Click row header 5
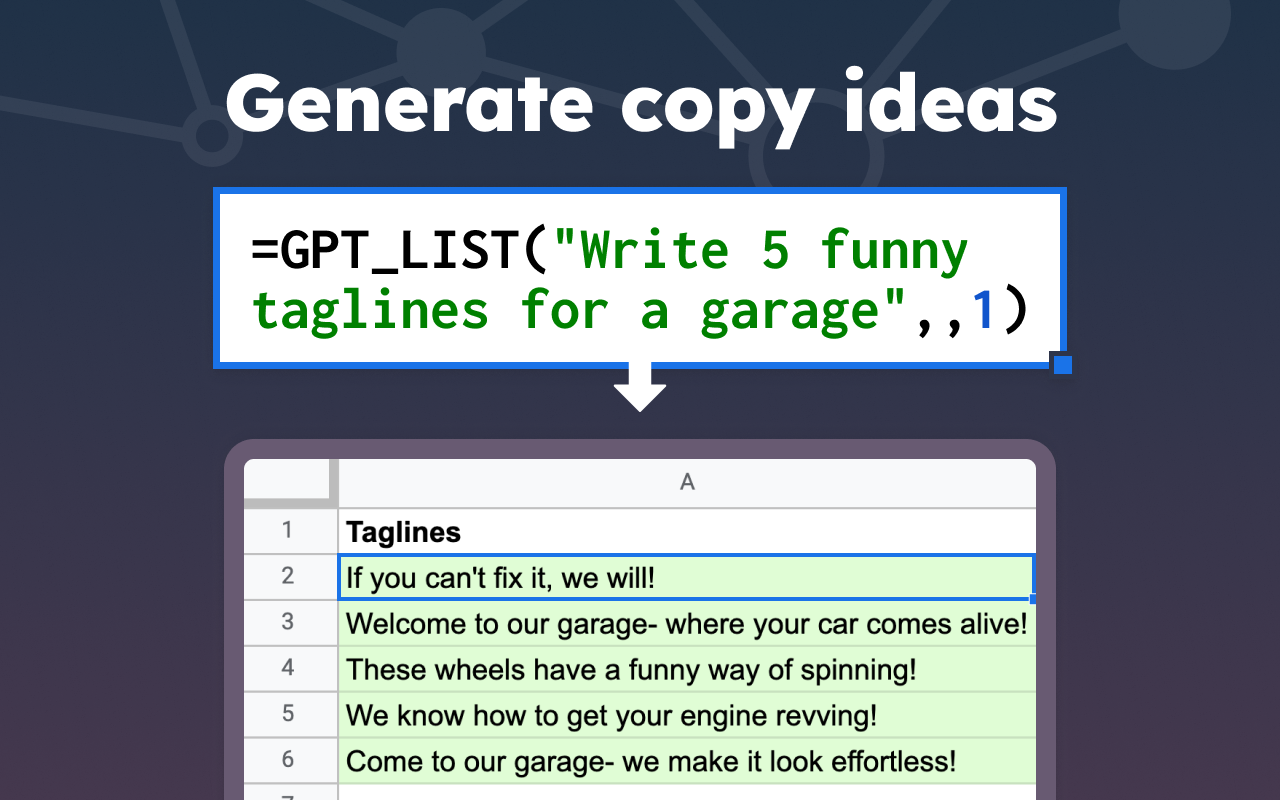 288,715
